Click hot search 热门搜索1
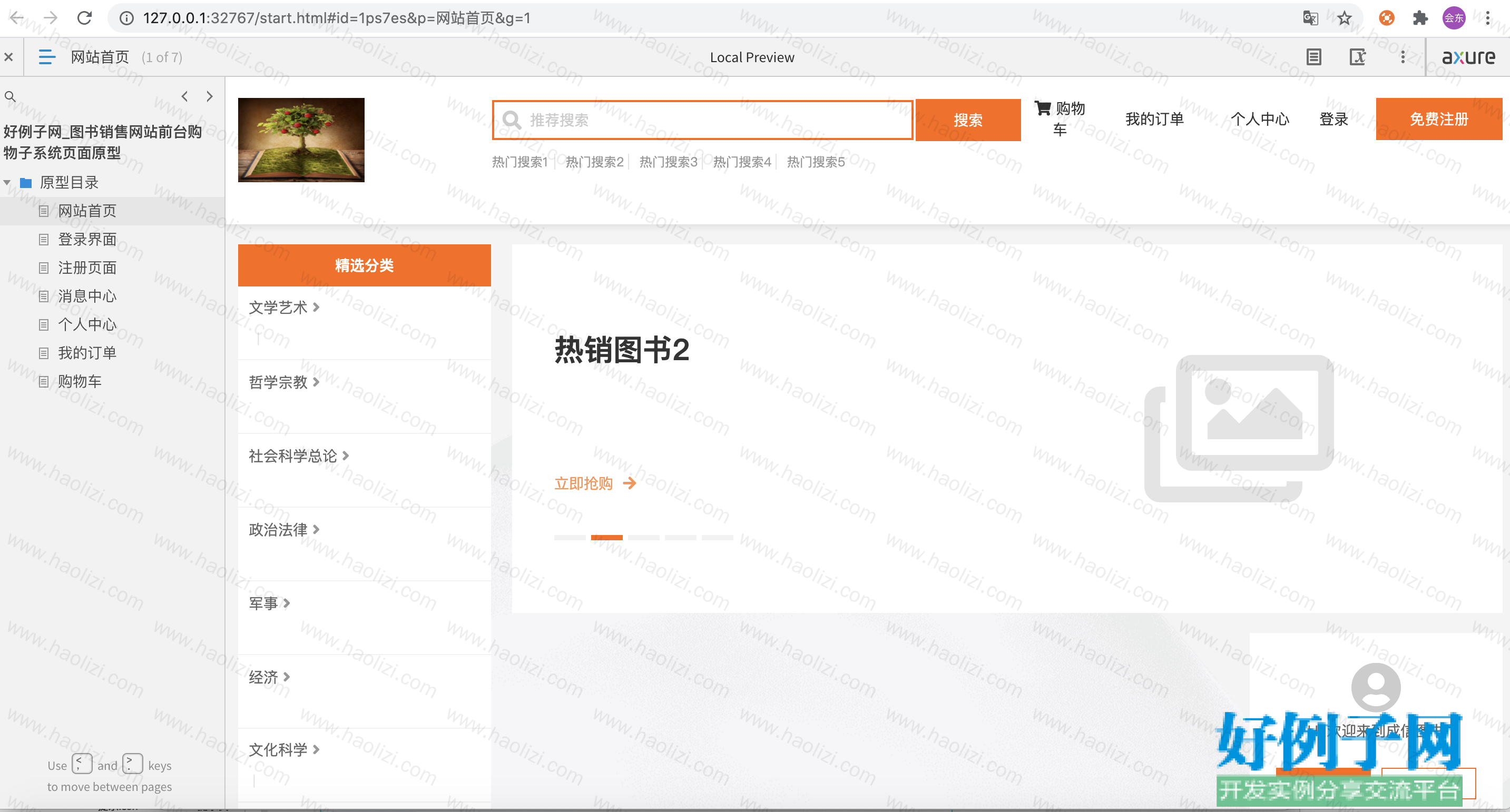1510x812 pixels. tap(519, 162)
